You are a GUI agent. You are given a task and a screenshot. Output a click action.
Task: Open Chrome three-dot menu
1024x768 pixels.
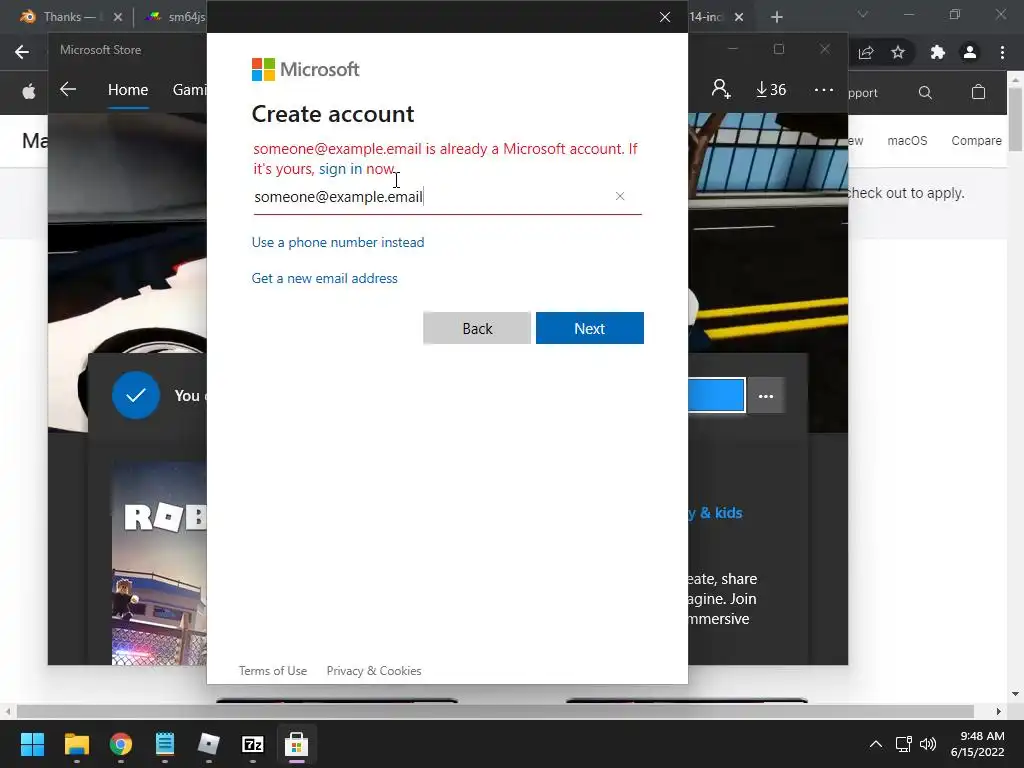coord(1002,52)
